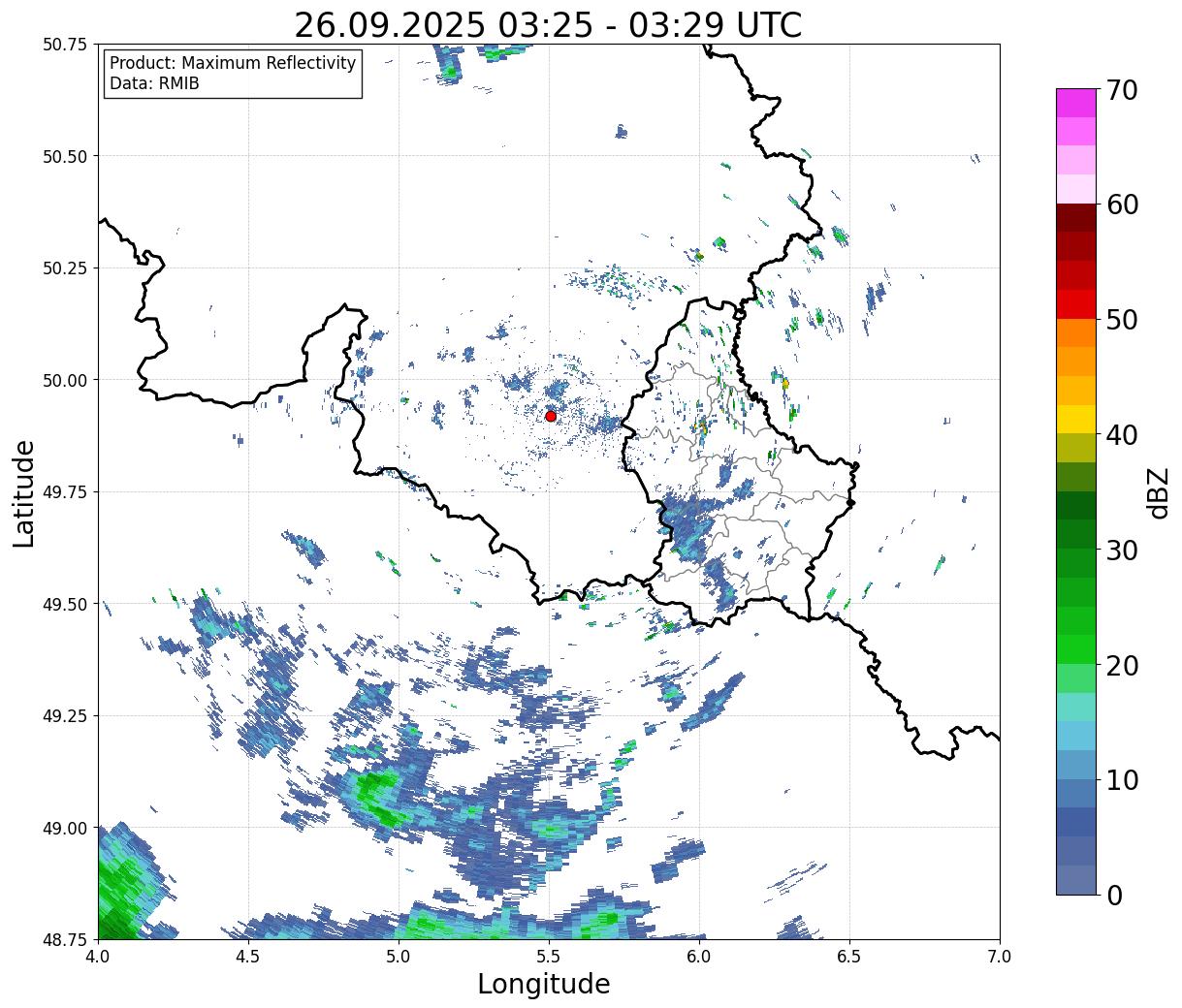The image size is (1182, 1008).
Task: Pick the yellow swatch just above 40
Action: tap(1076, 420)
